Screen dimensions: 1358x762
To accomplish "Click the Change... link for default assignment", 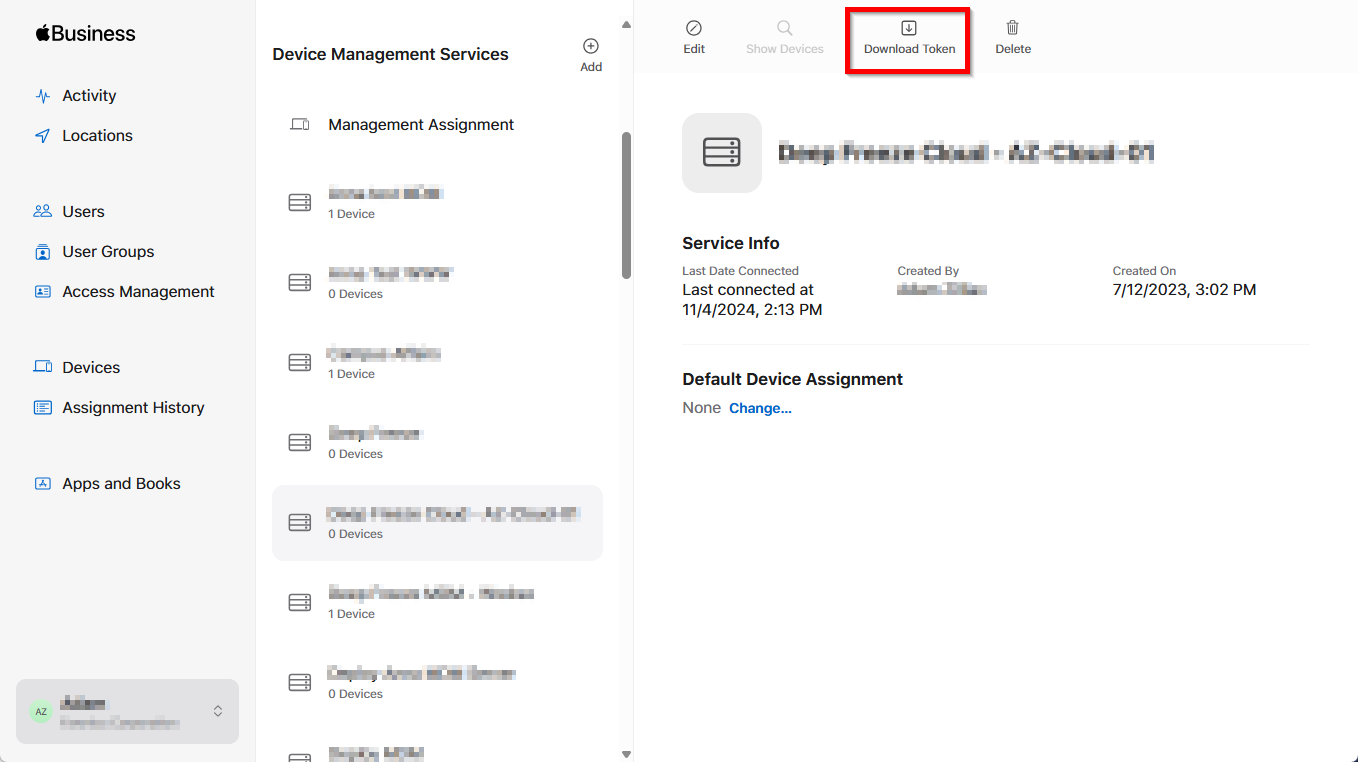I will click(760, 408).
